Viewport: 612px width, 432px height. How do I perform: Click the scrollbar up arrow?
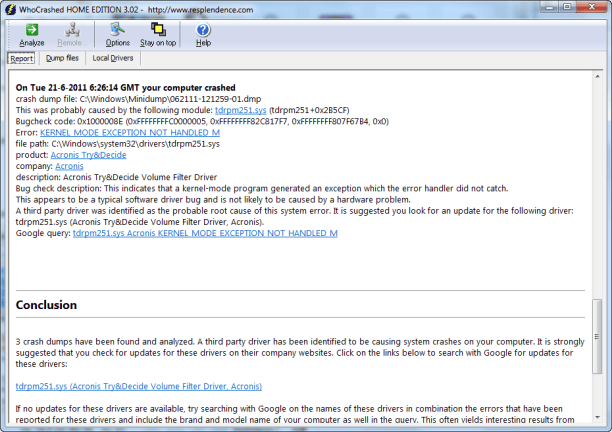pyautogui.click(x=598, y=77)
